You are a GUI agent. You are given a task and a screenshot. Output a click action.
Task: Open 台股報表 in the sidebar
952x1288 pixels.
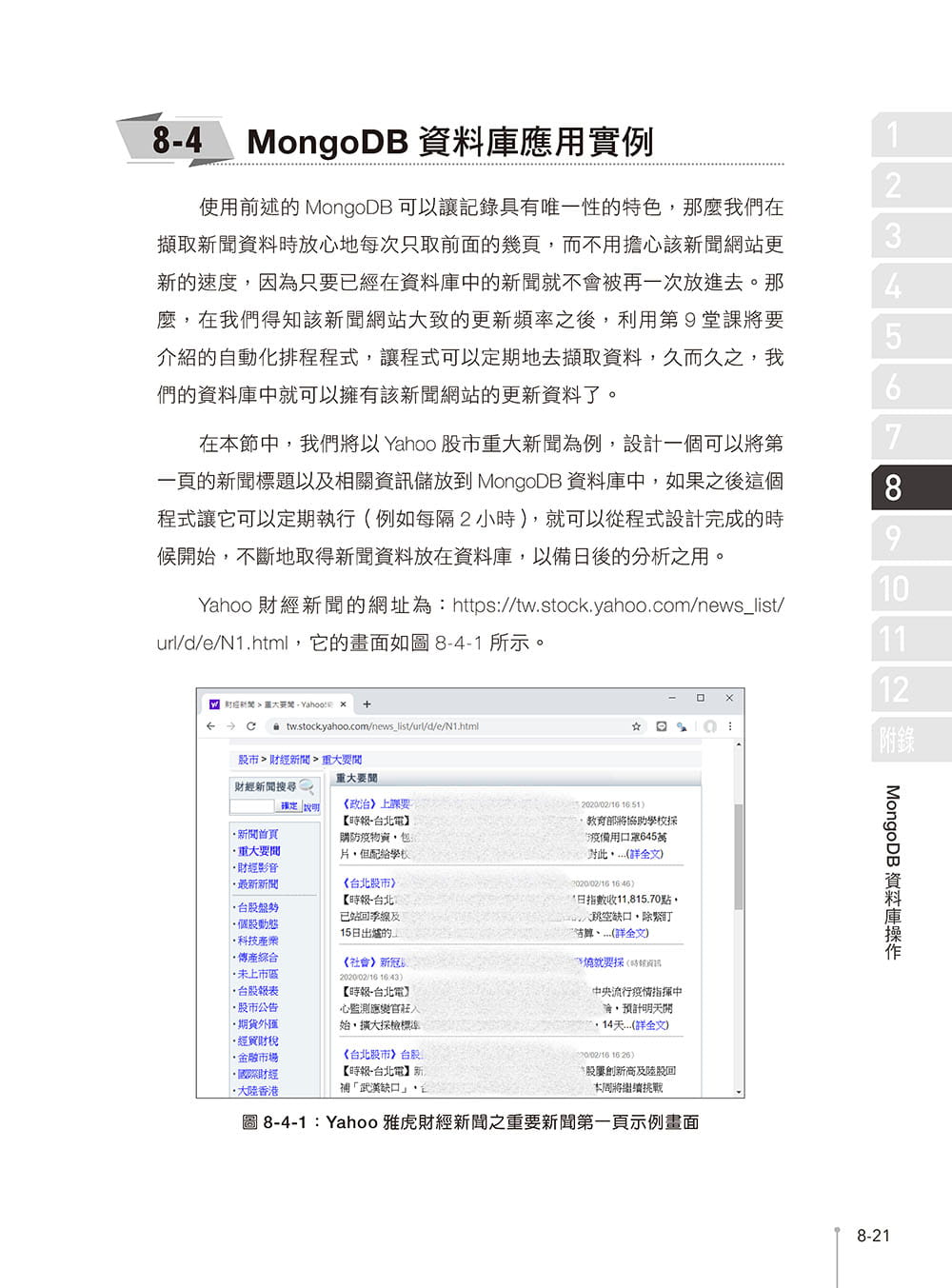click(x=258, y=991)
